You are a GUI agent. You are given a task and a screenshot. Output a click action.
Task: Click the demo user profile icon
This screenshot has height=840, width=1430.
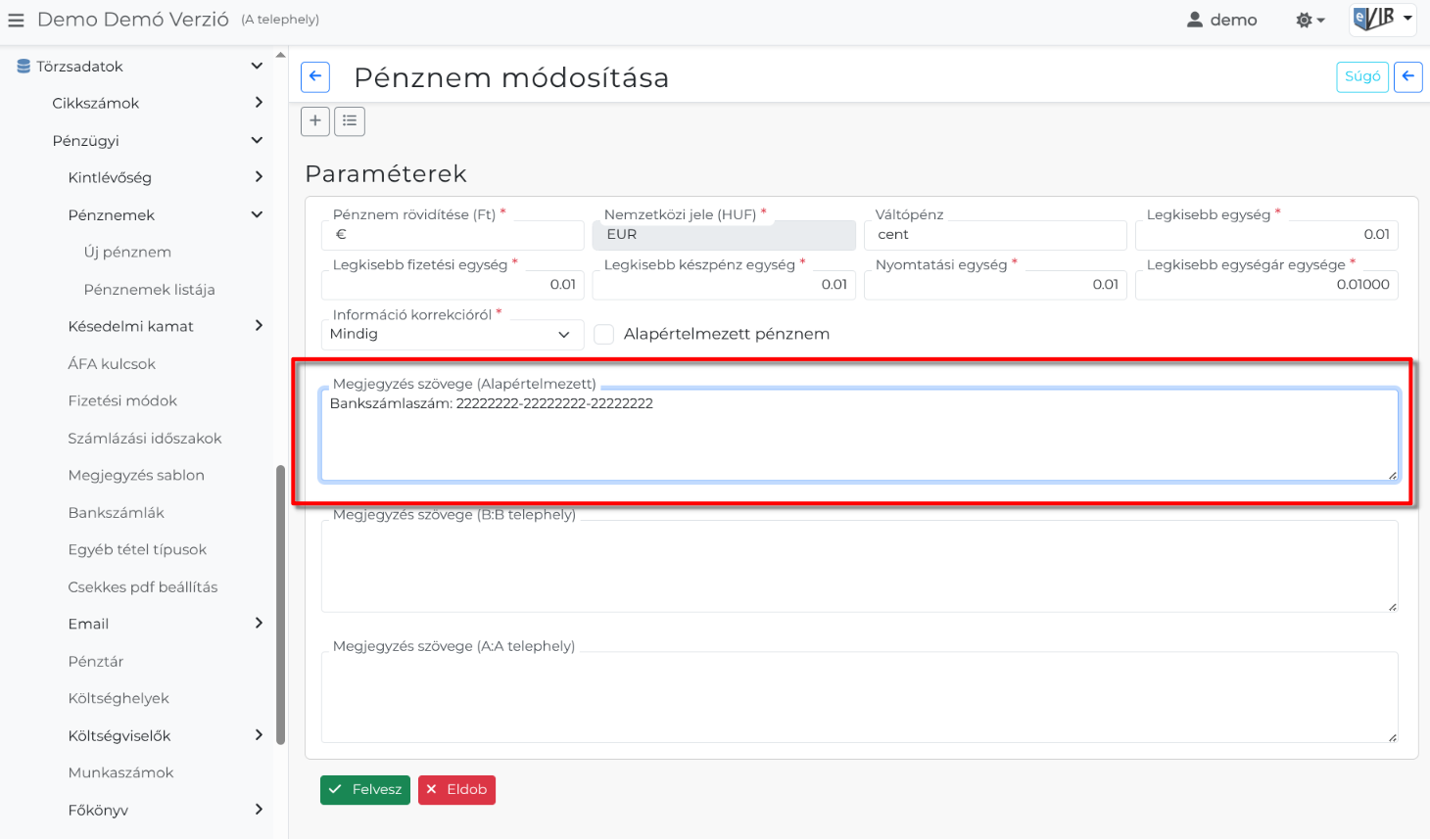[x=1195, y=20]
